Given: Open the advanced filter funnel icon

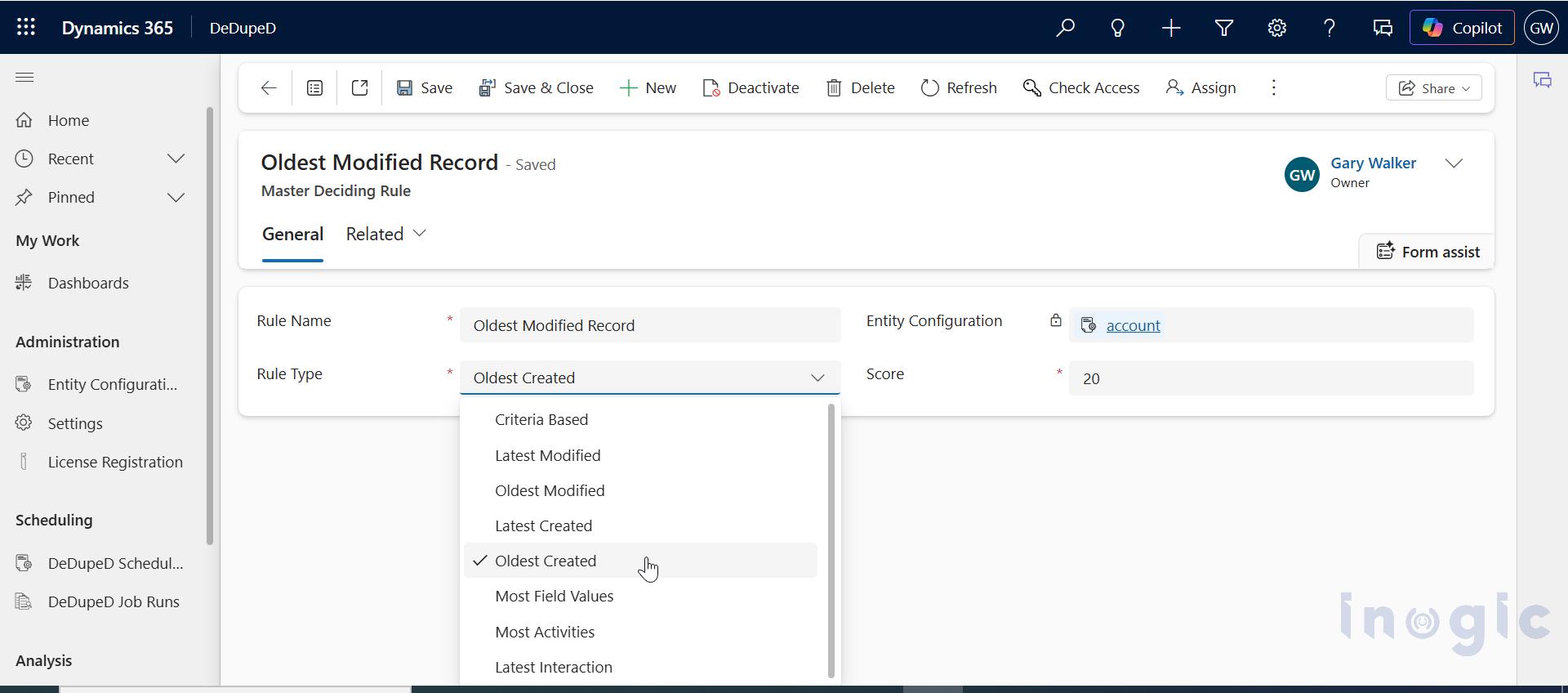Looking at the screenshot, I should (x=1224, y=28).
